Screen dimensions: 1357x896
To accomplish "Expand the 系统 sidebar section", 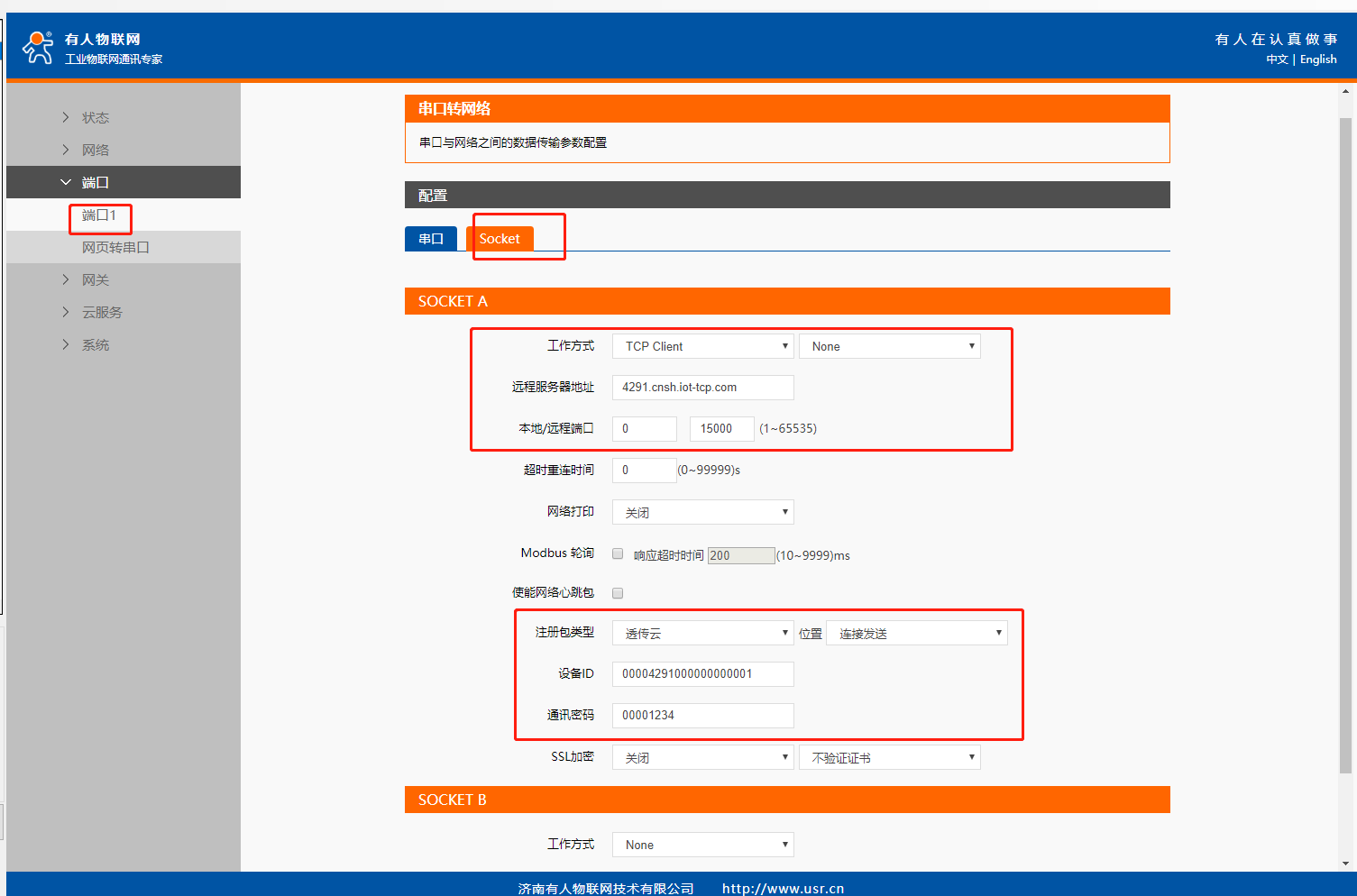I will pyautogui.click(x=95, y=345).
